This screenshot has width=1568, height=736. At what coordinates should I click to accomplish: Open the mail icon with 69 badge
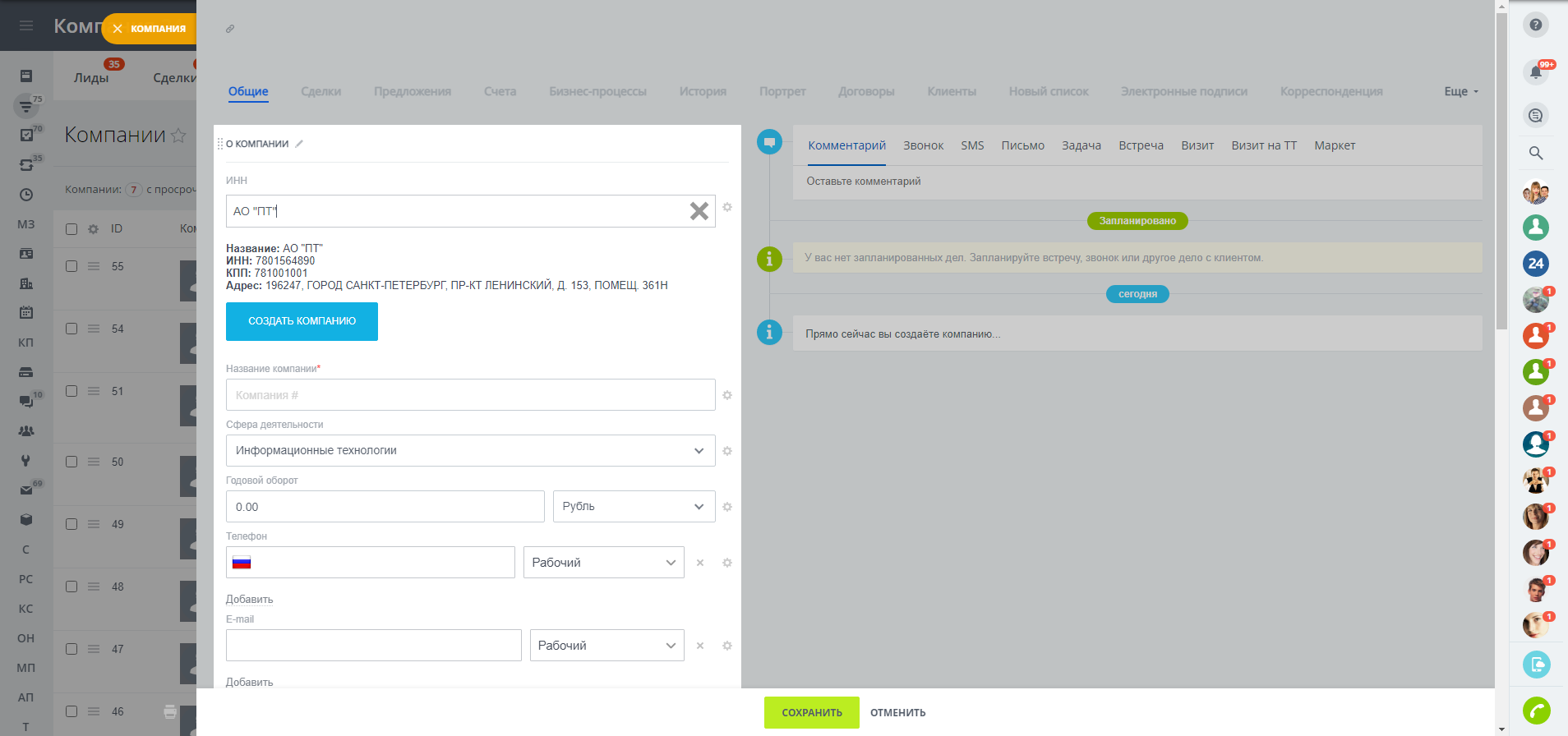click(26, 490)
